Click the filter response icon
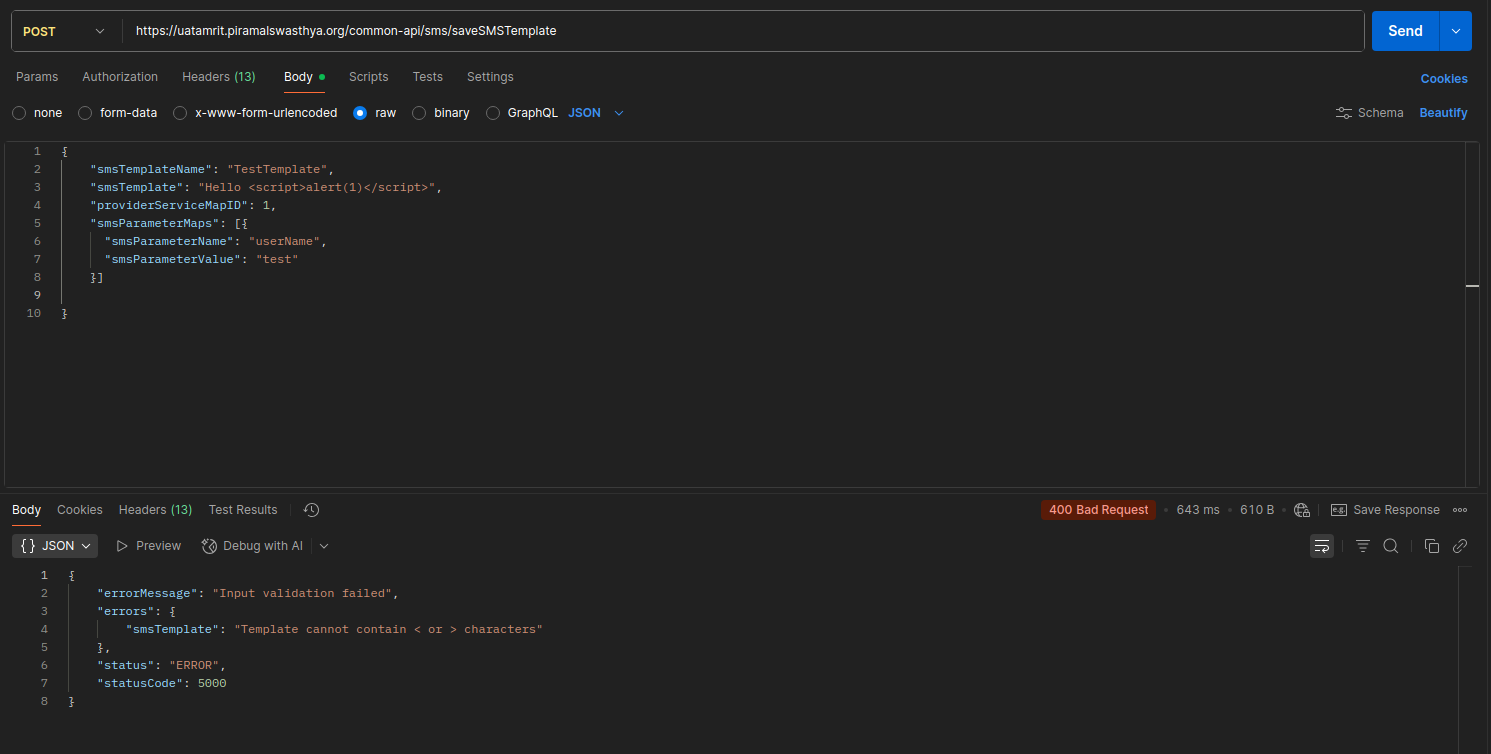This screenshot has height=754, width=1491. [x=1362, y=546]
